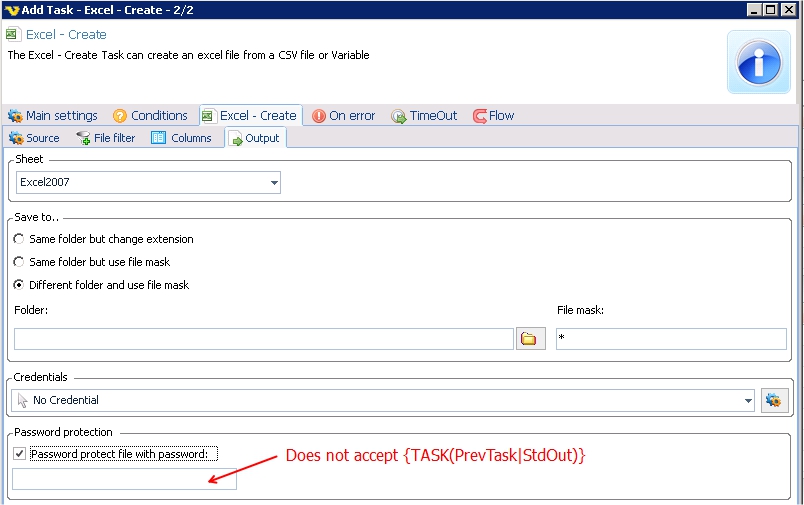This screenshot has width=804, height=505.
Task: Show the Columns sub-tab
Action: pyautogui.click(x=182, y=138)
